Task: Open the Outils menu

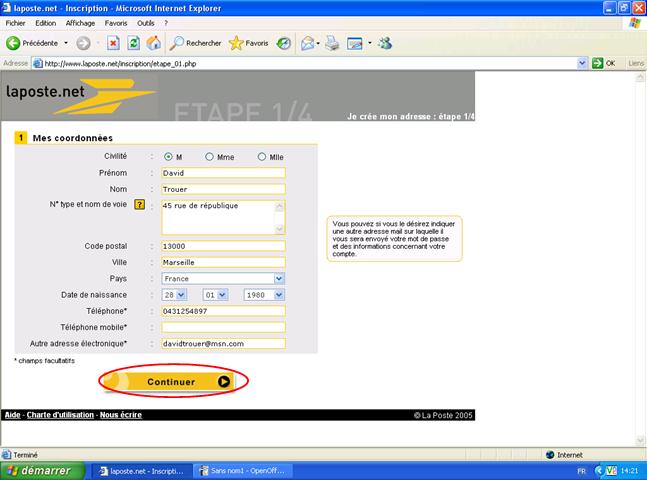Action: [146, 23]
